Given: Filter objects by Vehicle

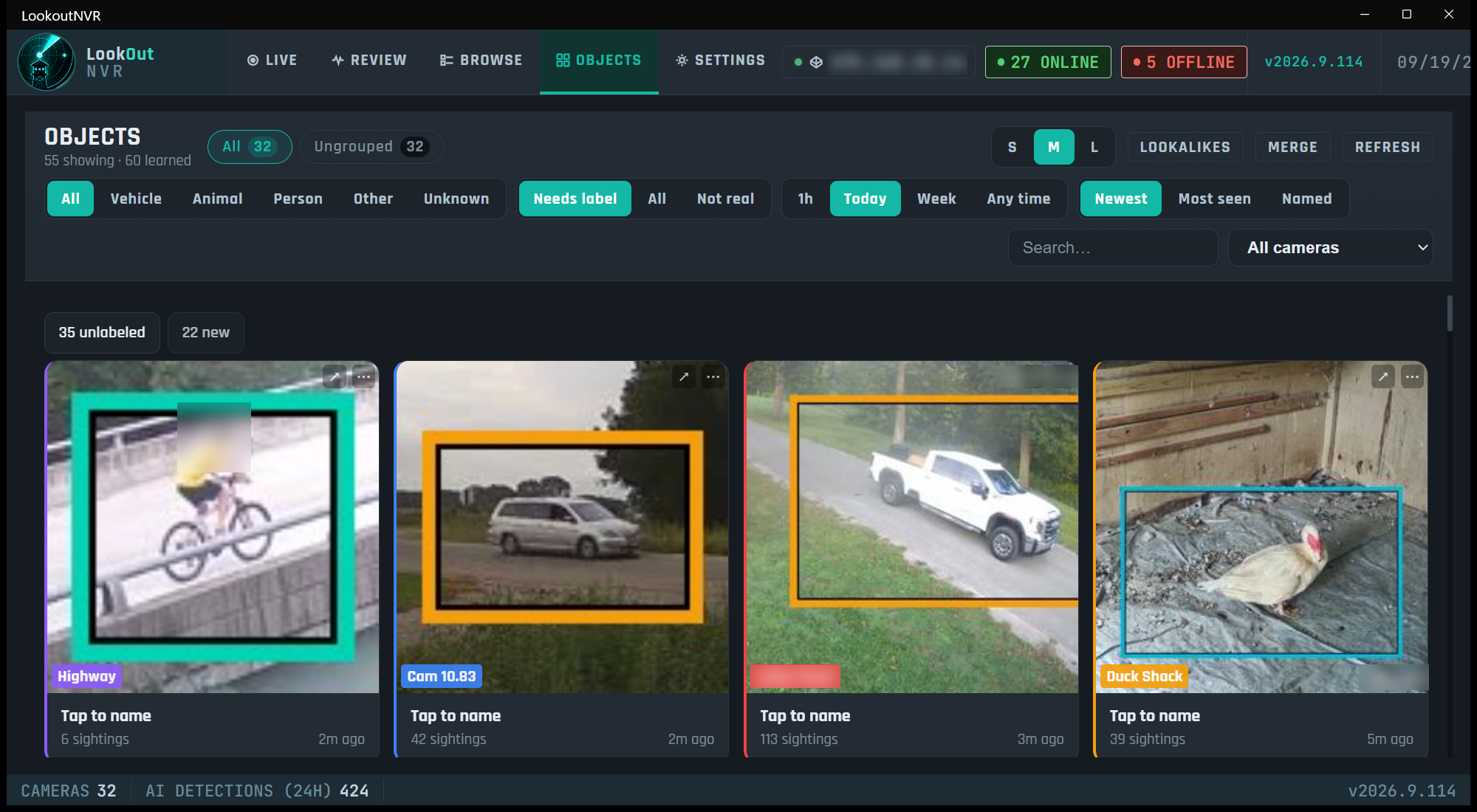Looking at the screenshot, I should pyautogui.click(x=136, y=199).
